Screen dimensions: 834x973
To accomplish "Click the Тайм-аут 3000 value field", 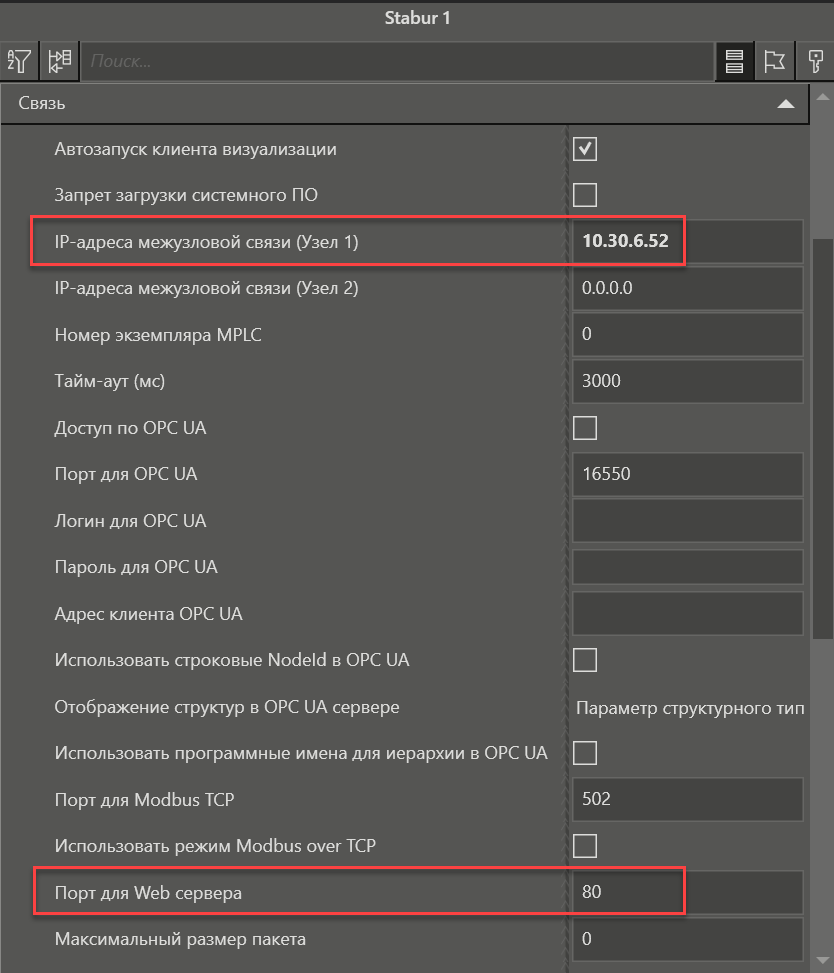I will 688,381.
